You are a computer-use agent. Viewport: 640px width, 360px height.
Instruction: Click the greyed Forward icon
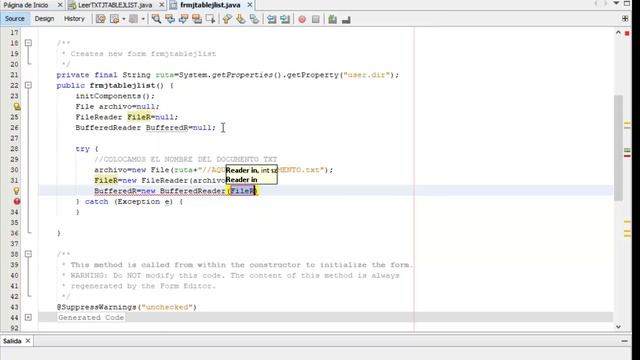click(x=133, y=19)
